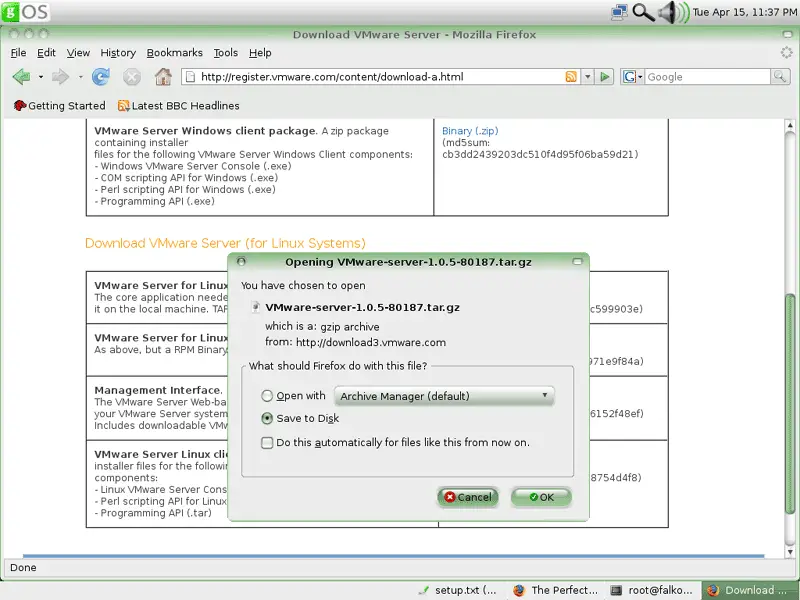Open the Help menu
This screenshot has height=600, width=800.
tap(260, 53)
